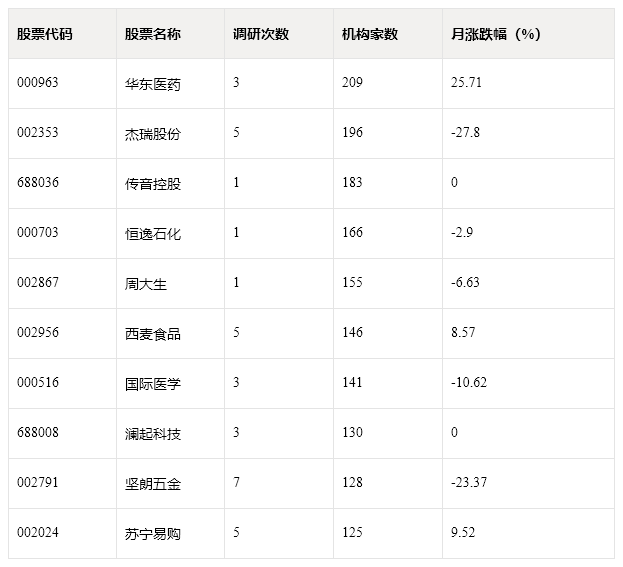The height and width of the screenshot is (567, 623).
Task: Select stock code 000963
Action: 38,82
